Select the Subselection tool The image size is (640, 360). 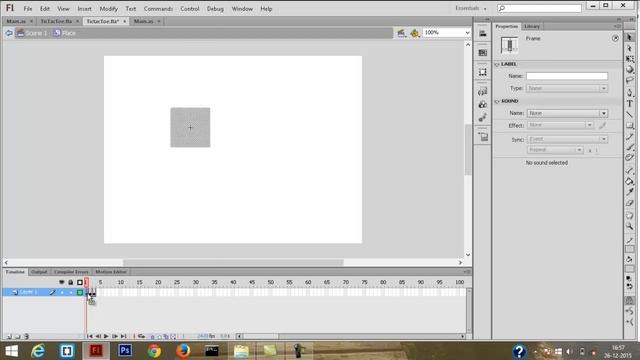point(629,48)
